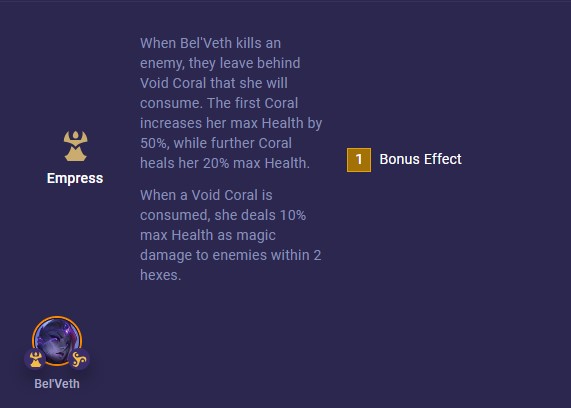Screen dimensions: 571x408
Task: Click the Bel'Veth name under the portrait
Action: coord(57,384)
